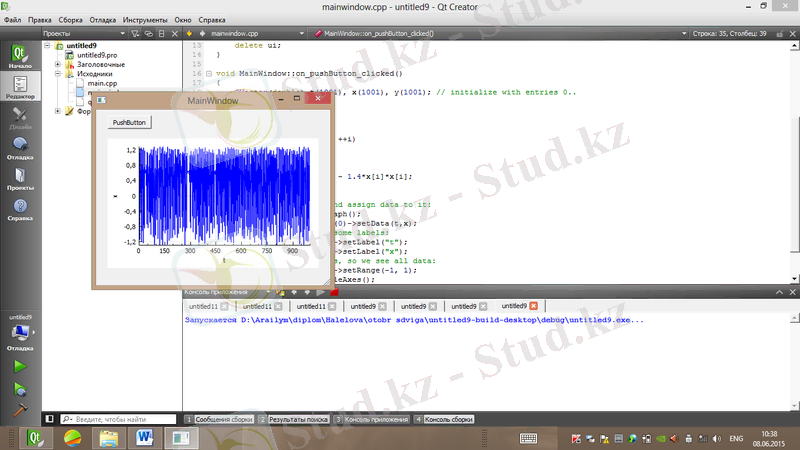Click the green Run button
The image size is (800, 450).
pyautogui.click(x=19, y=367)
